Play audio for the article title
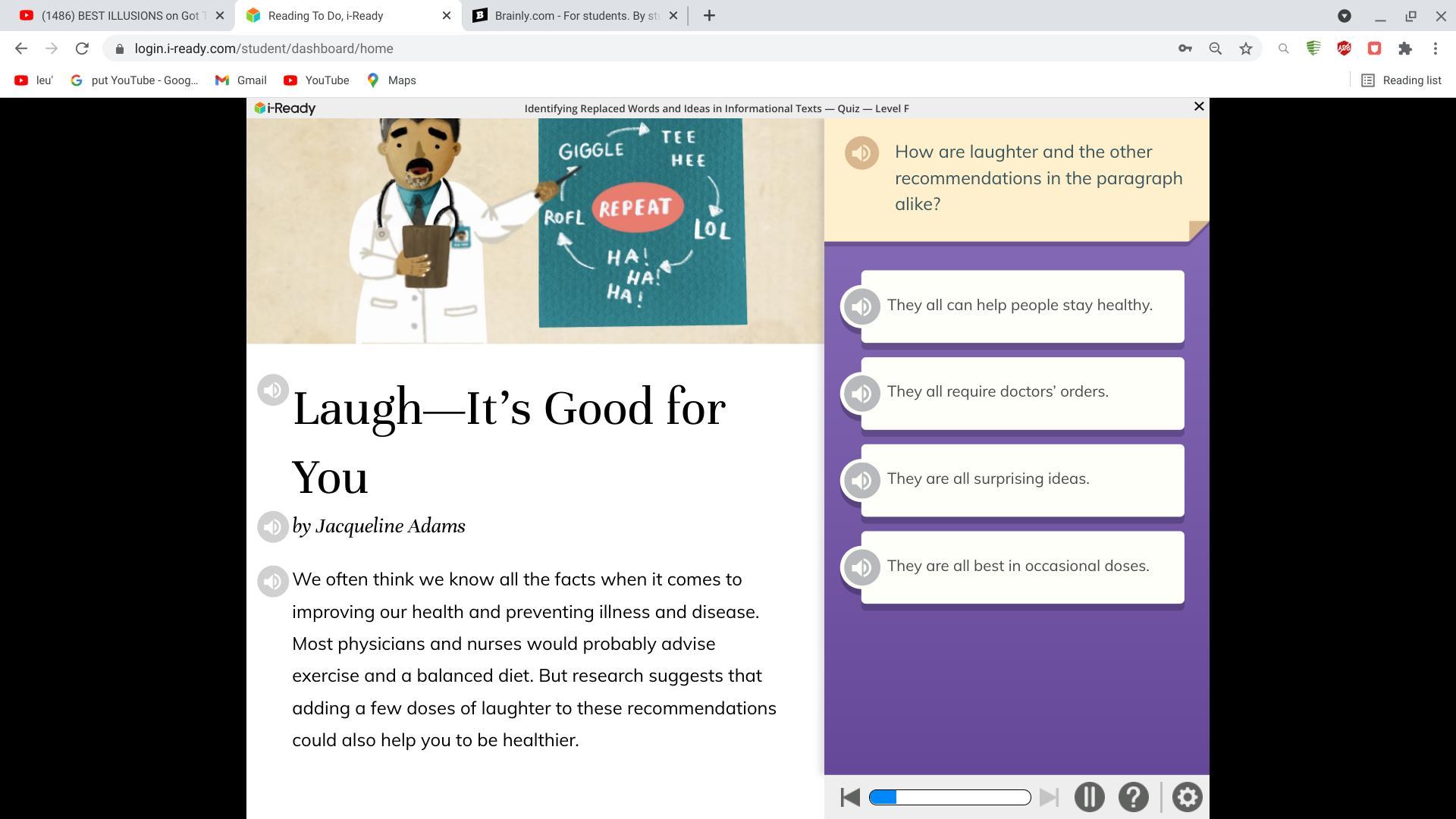The width and height of the screenshot is (1456, 819). click(273, 390)
